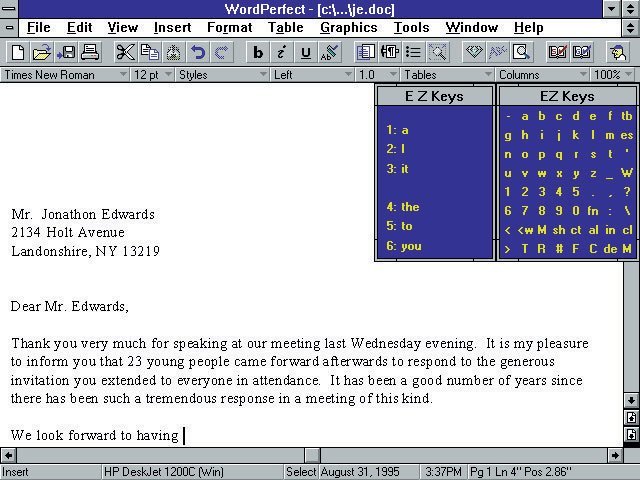
Task: Print the document with printer icon
Action: click(x=90, y=52)
